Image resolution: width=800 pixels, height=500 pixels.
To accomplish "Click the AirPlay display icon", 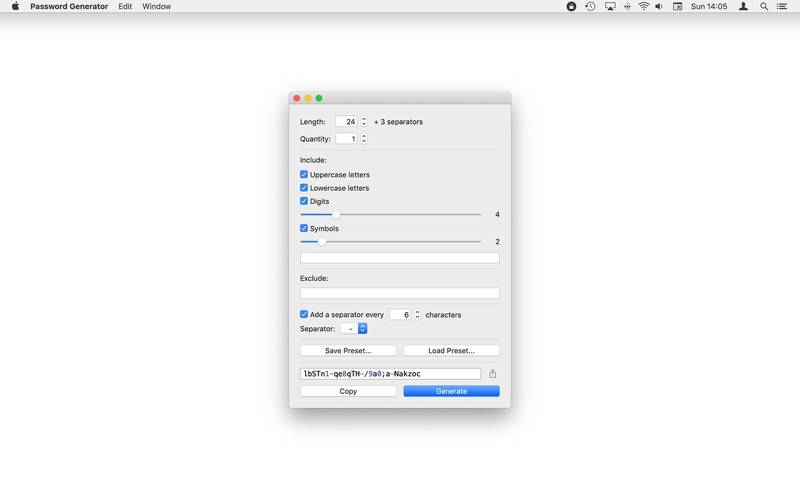I will click(610, 6).
